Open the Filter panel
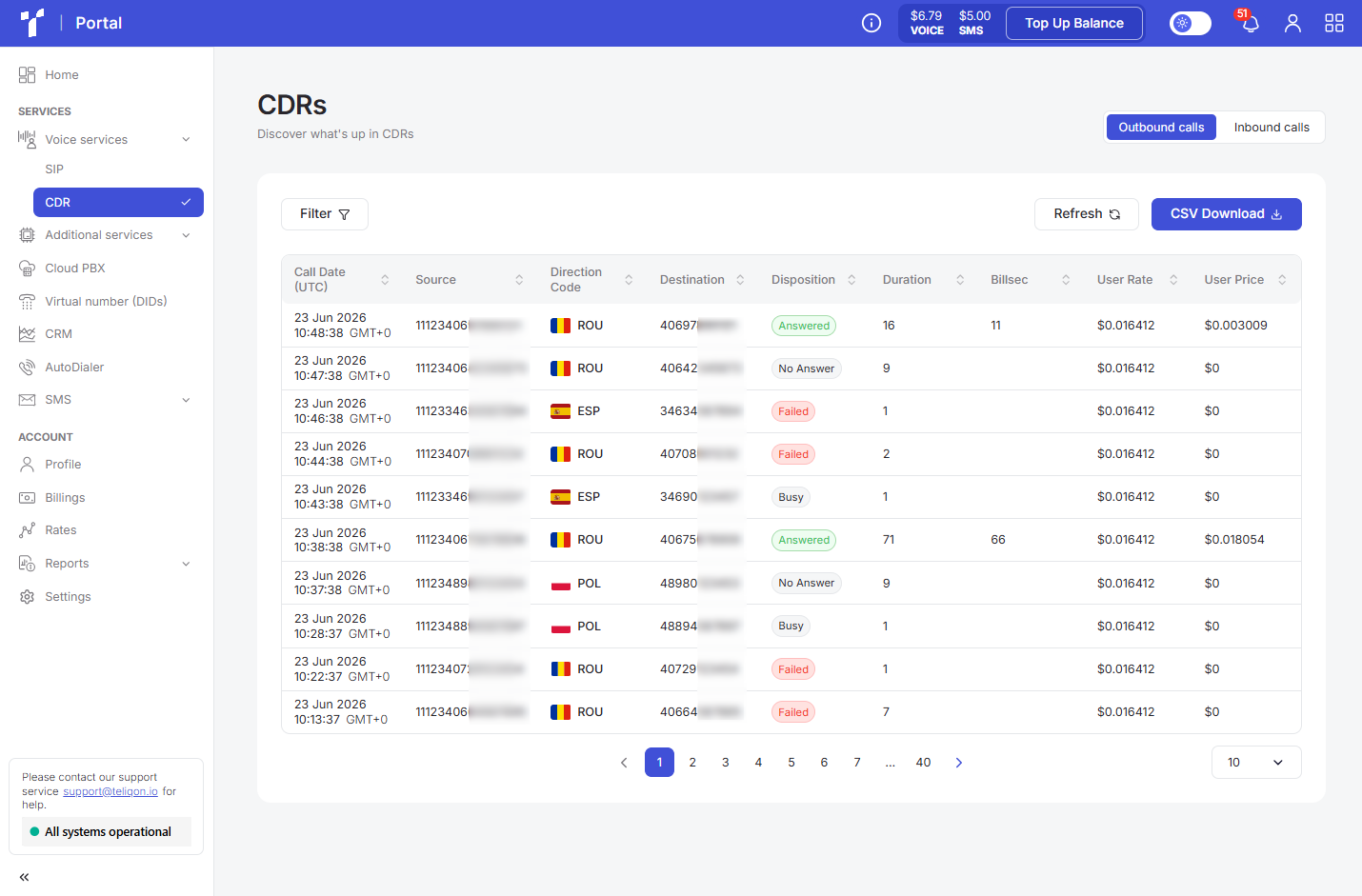Screen dimensions: 1362x896 (325, 214)
